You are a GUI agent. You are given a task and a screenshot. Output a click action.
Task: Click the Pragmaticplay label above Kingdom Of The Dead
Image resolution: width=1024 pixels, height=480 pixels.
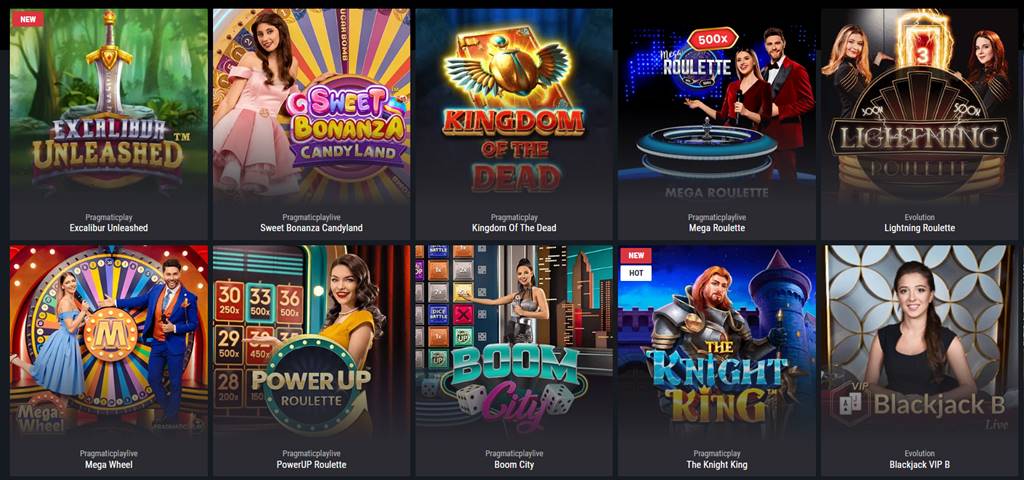point(514,217)
